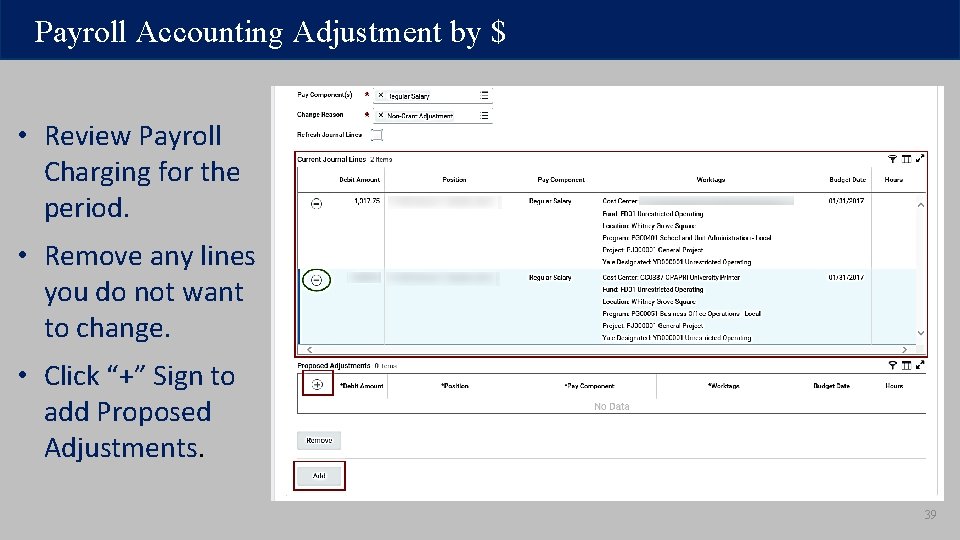Image resolution: width=960 pixels, height=540 pixels.
Task: Click the plus icon in Proposed Adjustments
Action: pos(317,384)
